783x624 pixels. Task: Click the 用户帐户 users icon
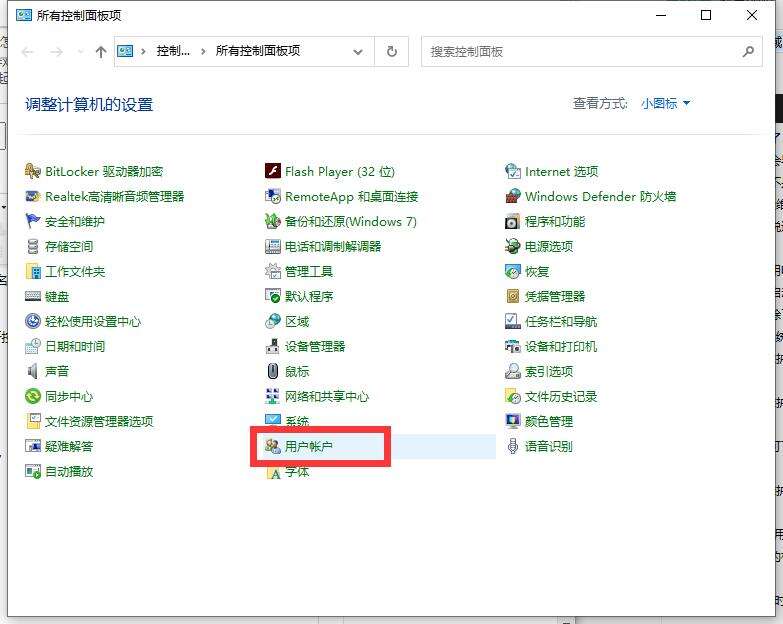coord(273,446)
